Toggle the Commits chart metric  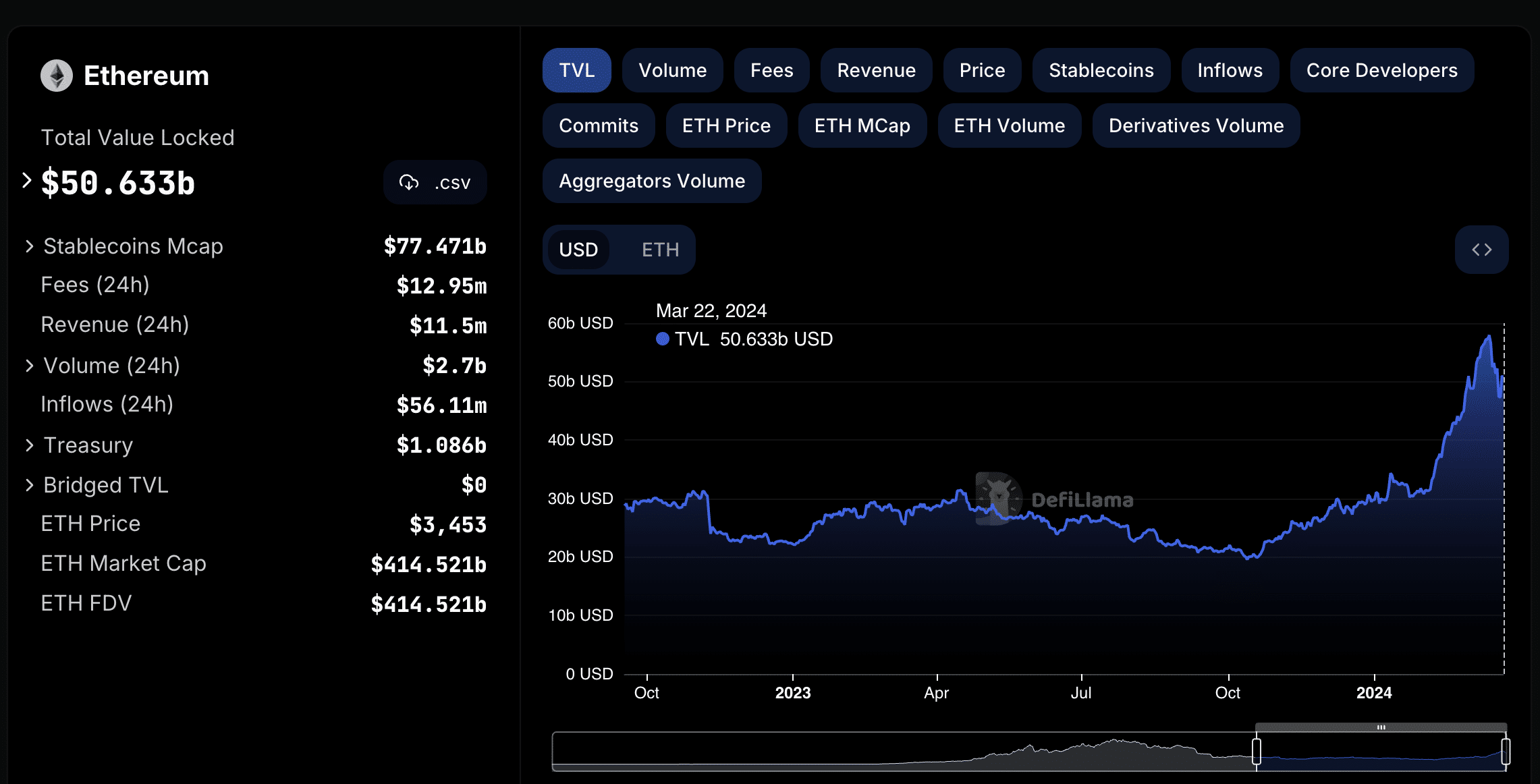coord(599,125)
